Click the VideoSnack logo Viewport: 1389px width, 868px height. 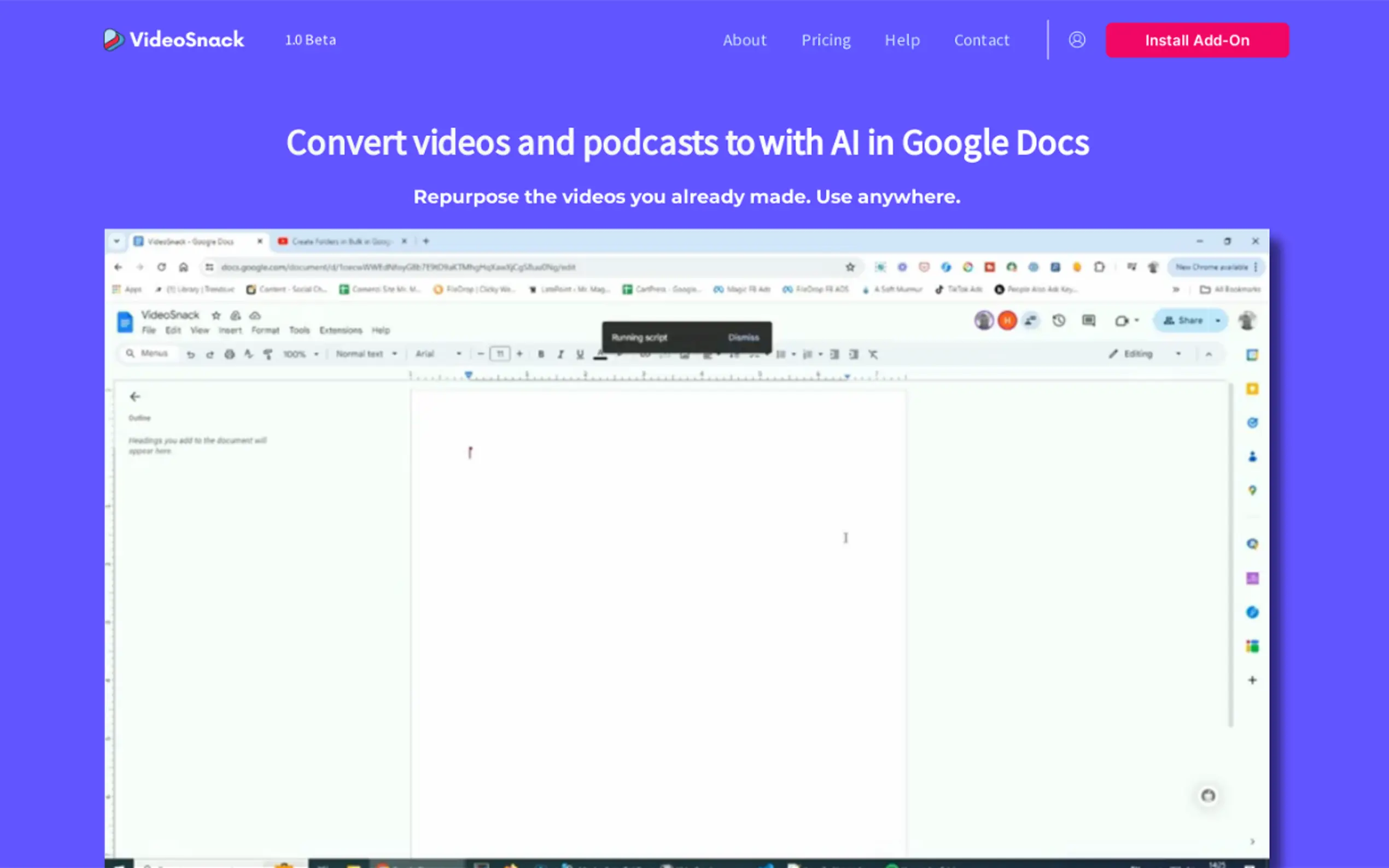coord(173,39)
